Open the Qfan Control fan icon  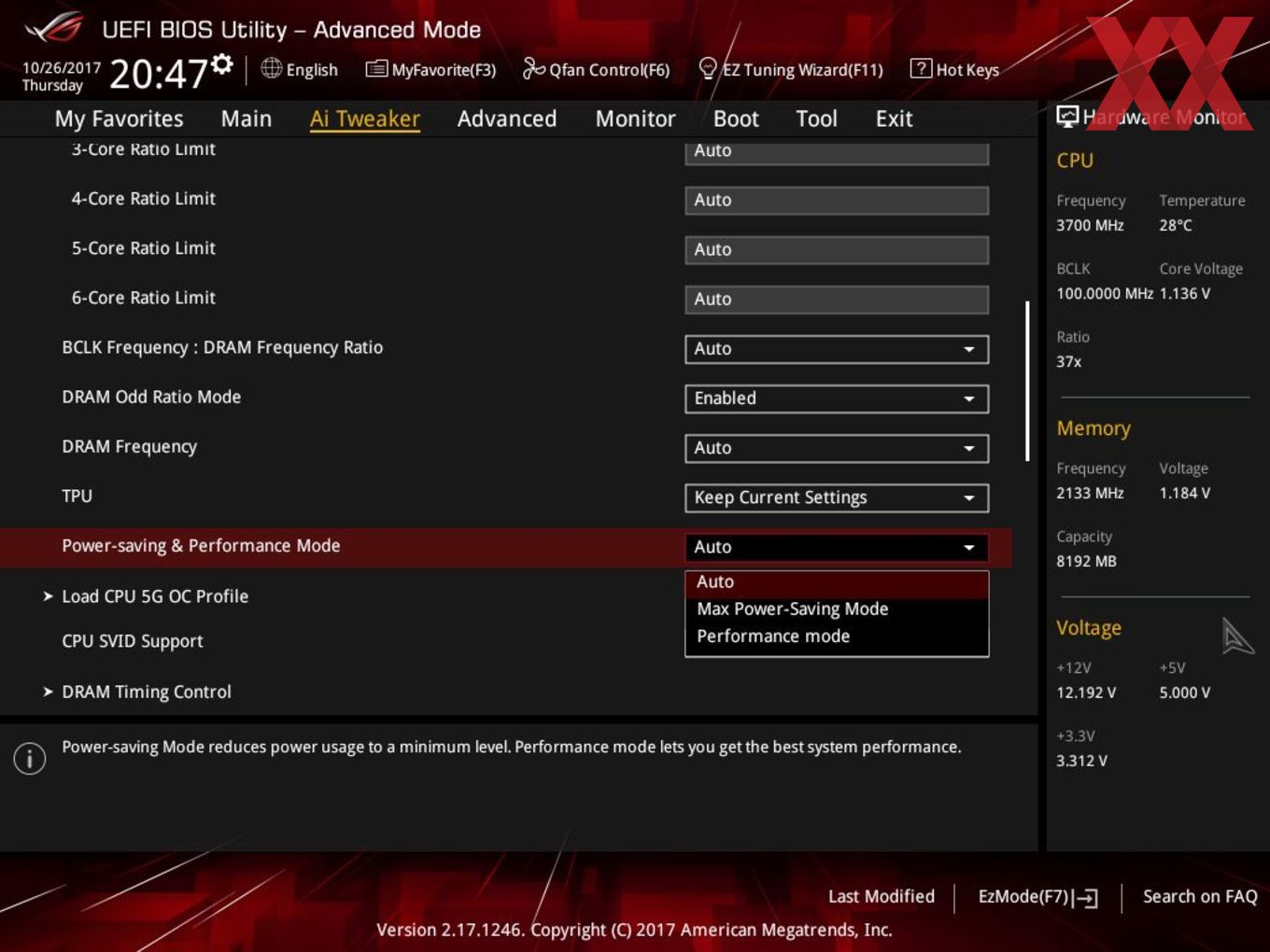(533, 68)
